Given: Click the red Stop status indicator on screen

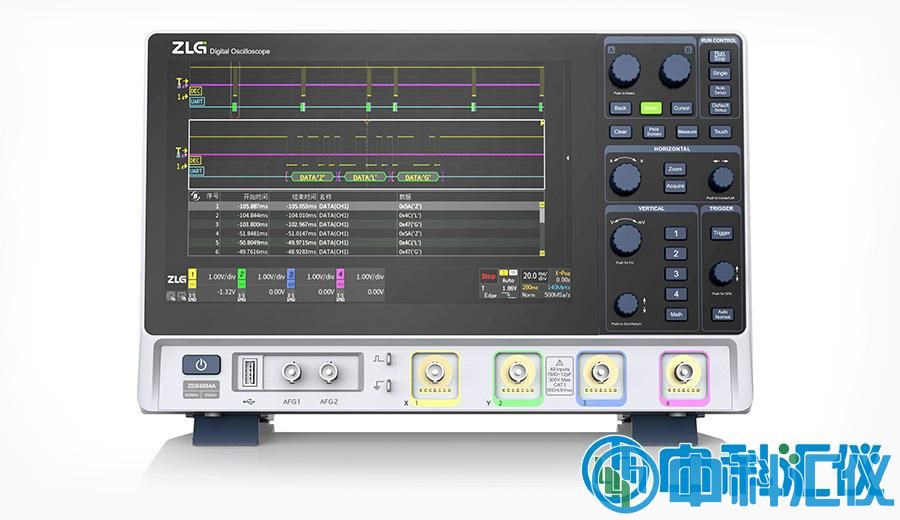Looking at the screenshot, I should coord(488,275).
